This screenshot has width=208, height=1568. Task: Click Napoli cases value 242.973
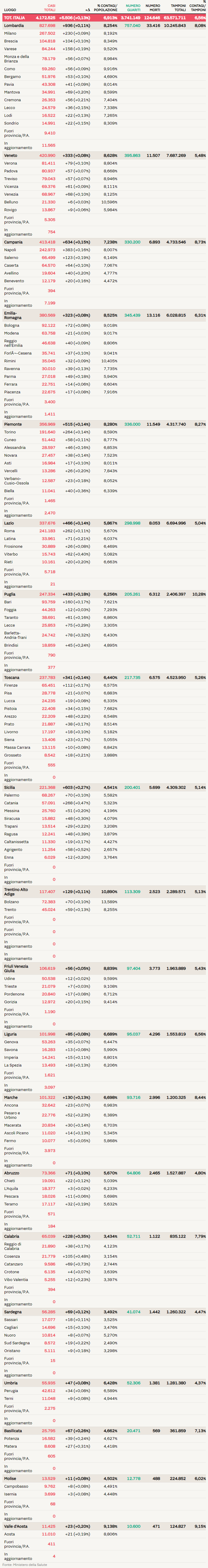47,250
